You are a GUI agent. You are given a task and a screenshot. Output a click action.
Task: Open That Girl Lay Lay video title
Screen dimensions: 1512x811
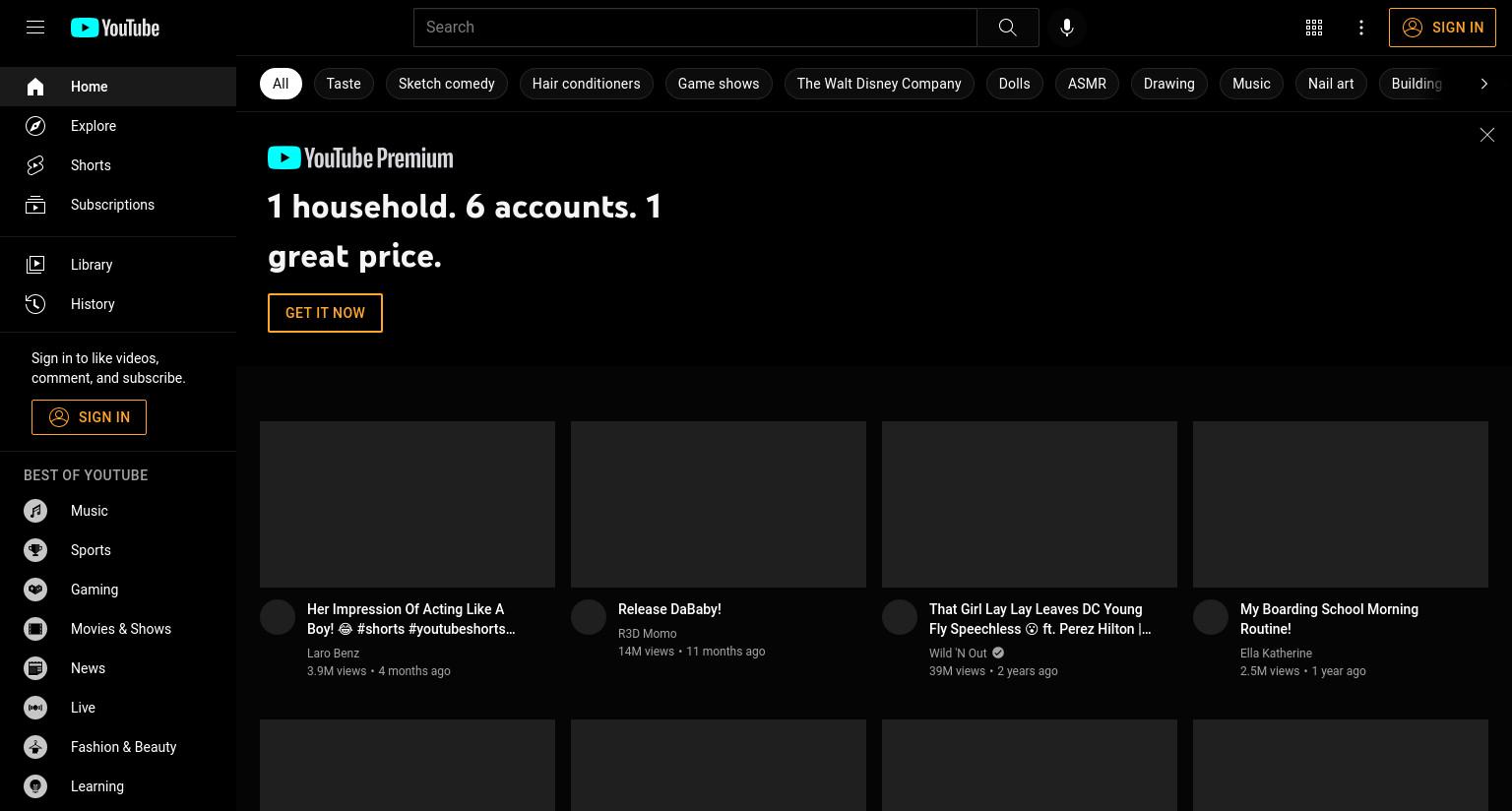[x=1040, y=619]
